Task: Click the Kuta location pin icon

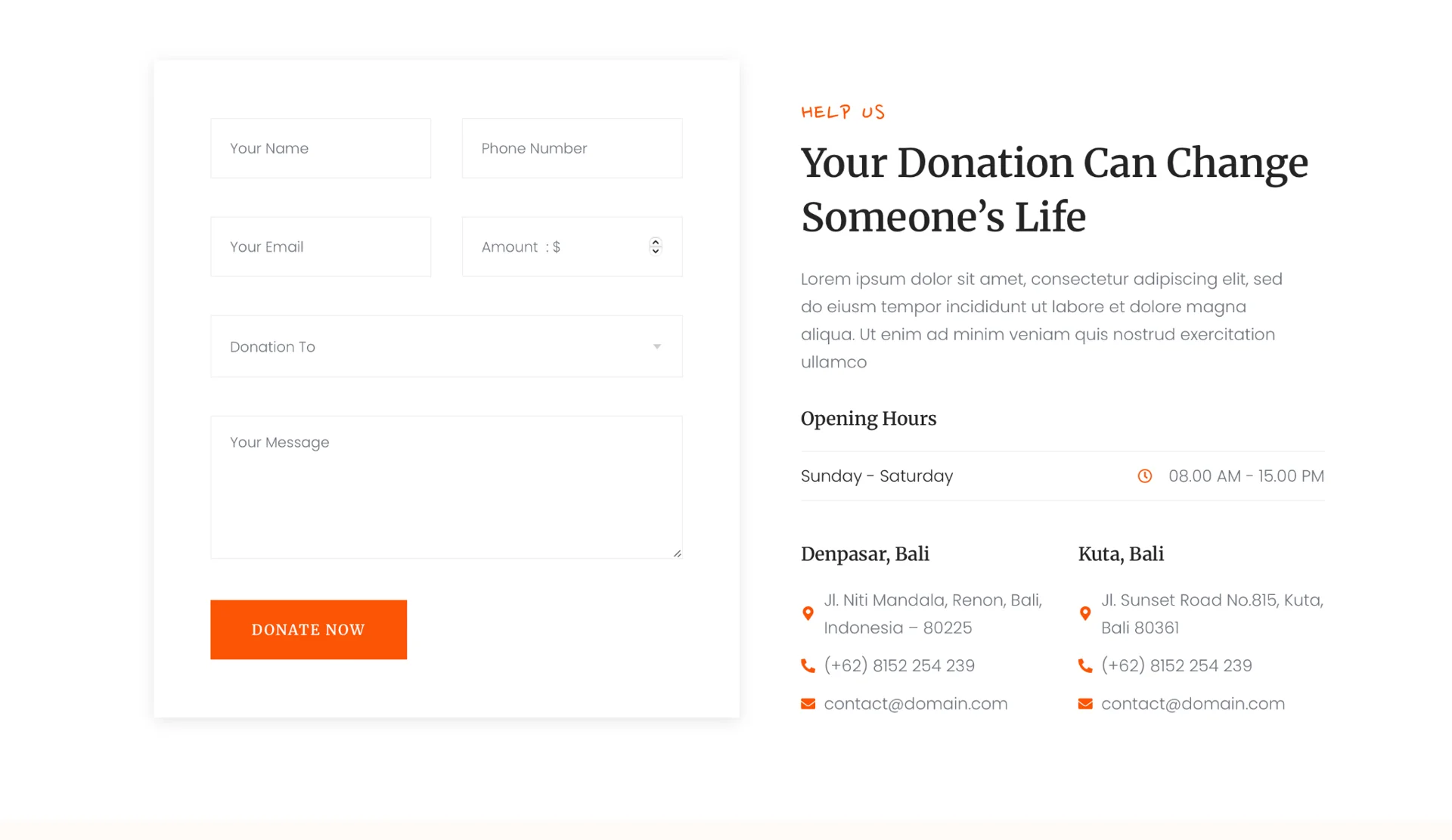Action: point(1085,613)
